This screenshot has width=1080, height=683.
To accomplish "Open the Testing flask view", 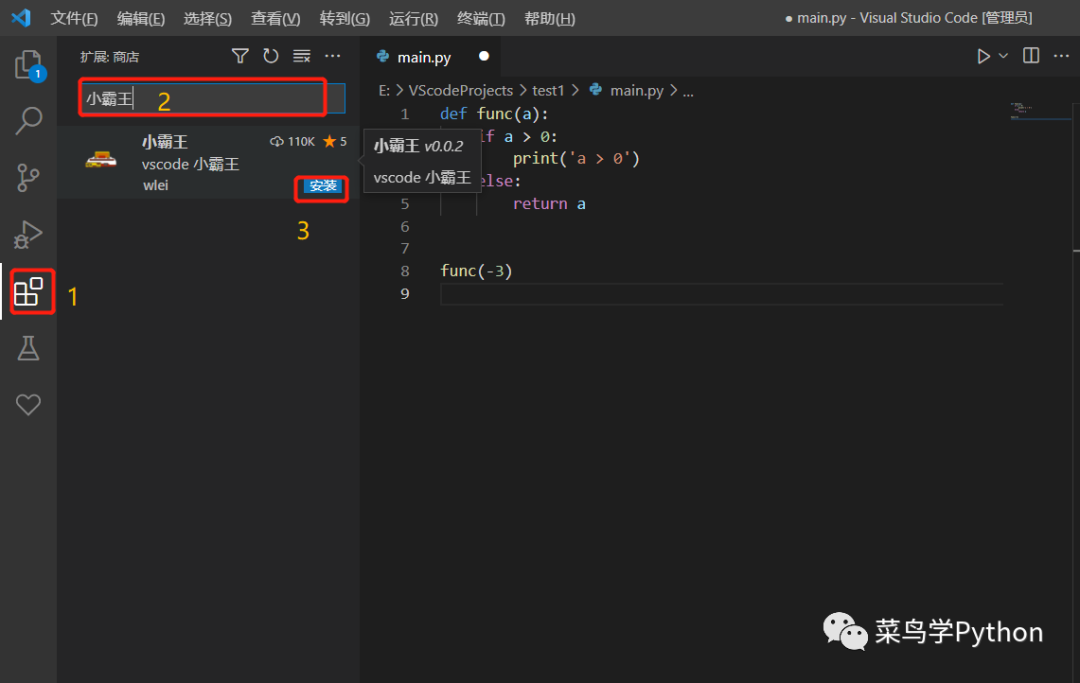I will (28, 348).
